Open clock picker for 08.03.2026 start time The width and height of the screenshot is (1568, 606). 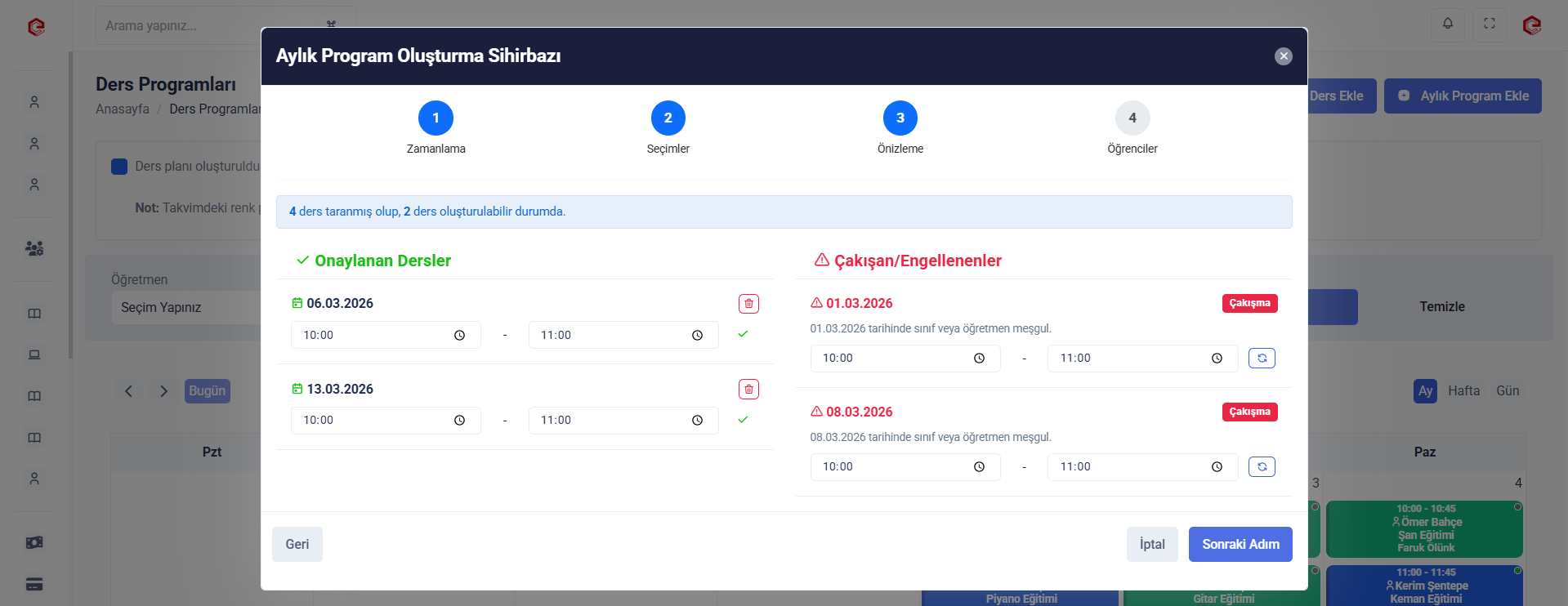[979, 467]
